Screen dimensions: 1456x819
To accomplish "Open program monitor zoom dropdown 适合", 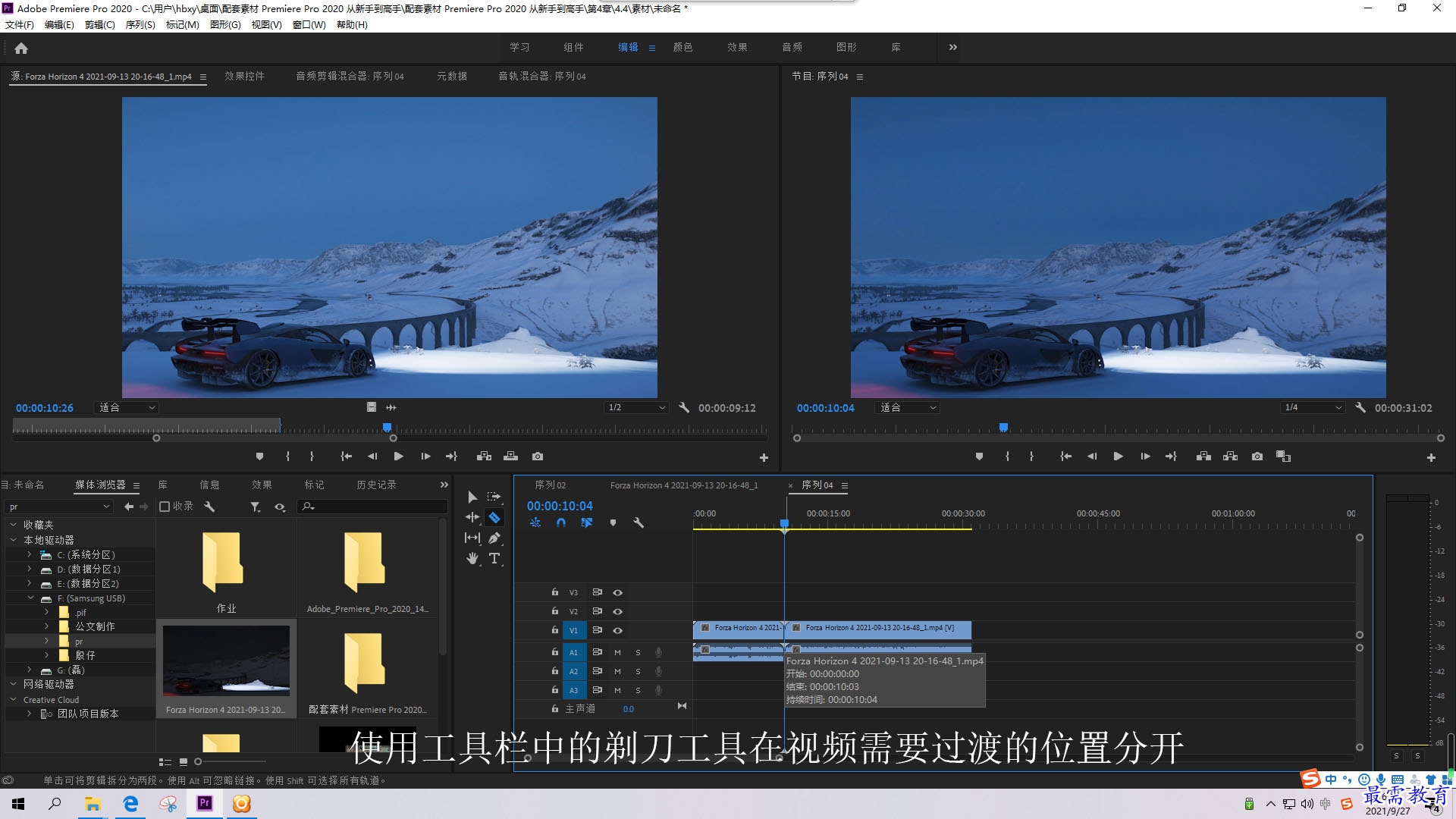I will coord(908,408).
